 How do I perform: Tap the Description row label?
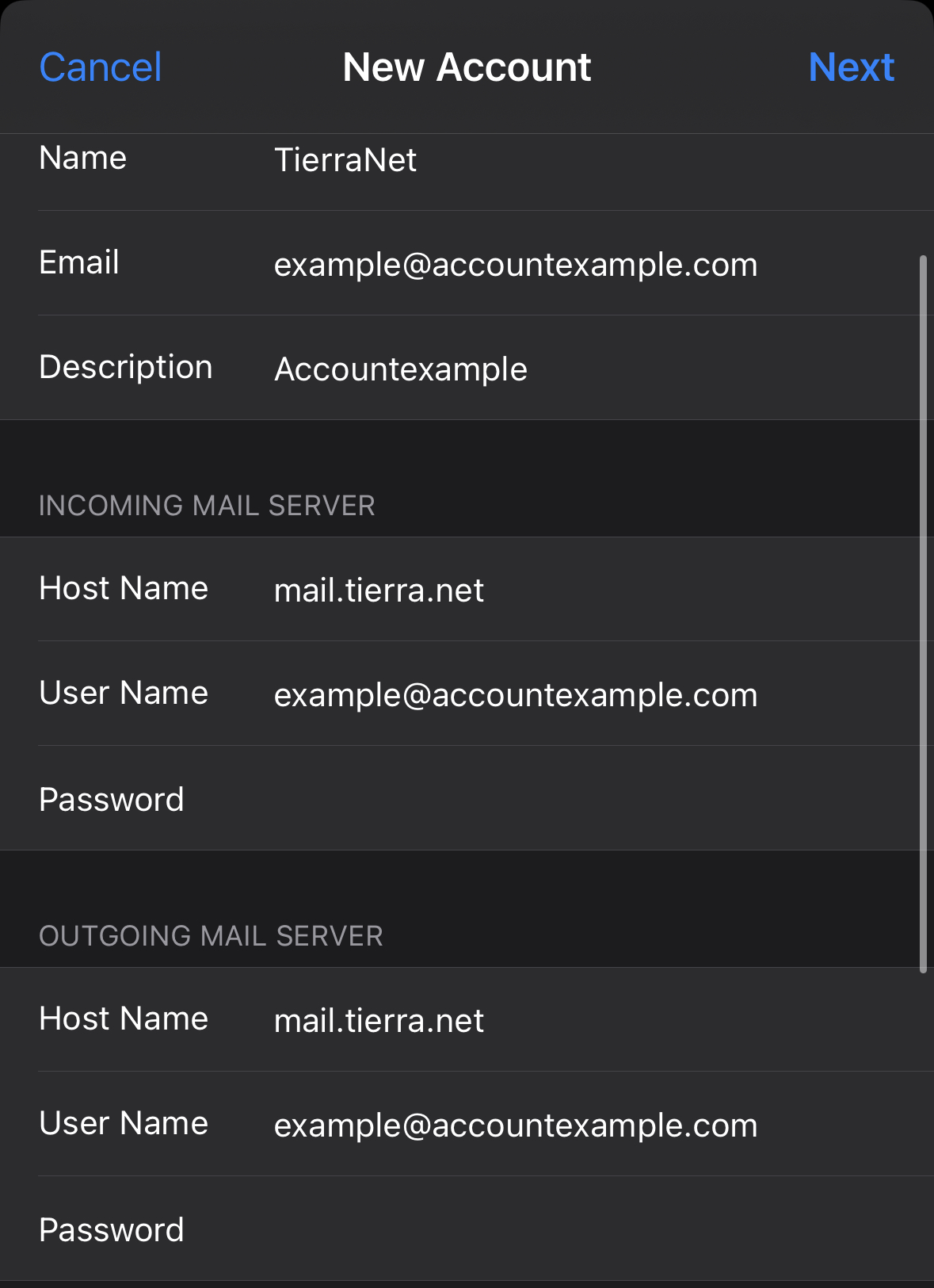(x=126, y=368)
